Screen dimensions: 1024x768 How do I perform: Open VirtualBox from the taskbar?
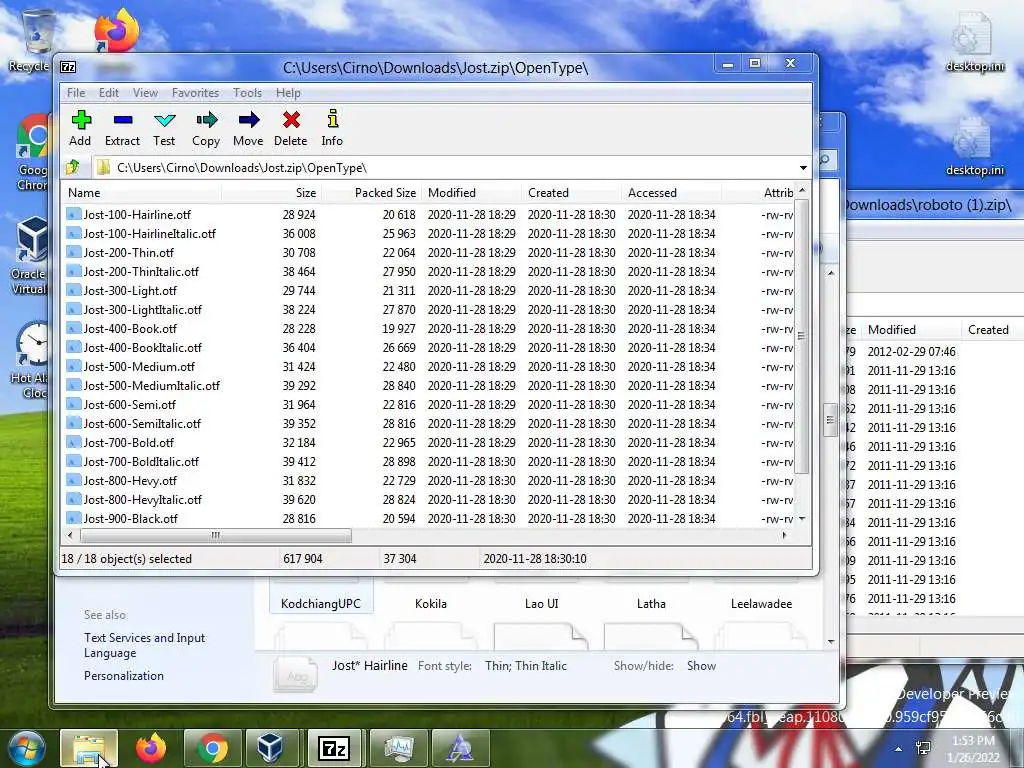click(272, 748)
